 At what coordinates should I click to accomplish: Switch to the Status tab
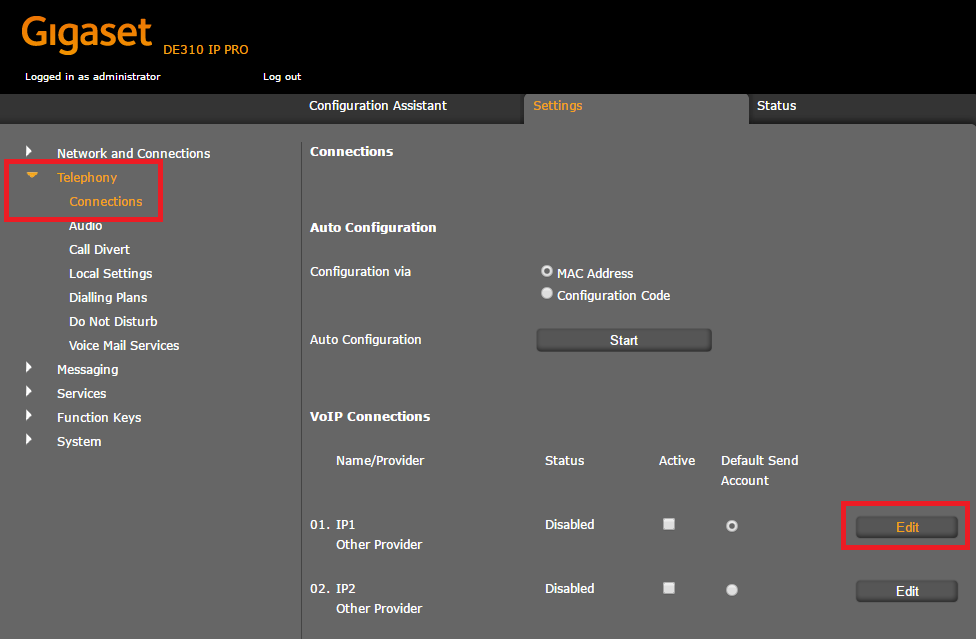tap(777, 105)
